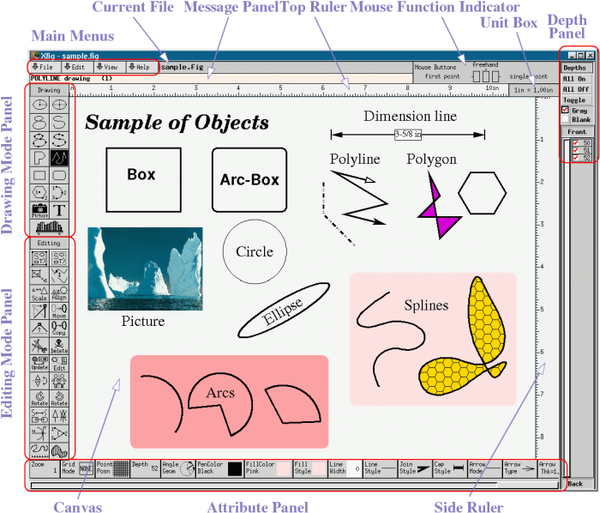Select the Text tool icon
This screenshot has width=600, height=513.
click(61, 209)
